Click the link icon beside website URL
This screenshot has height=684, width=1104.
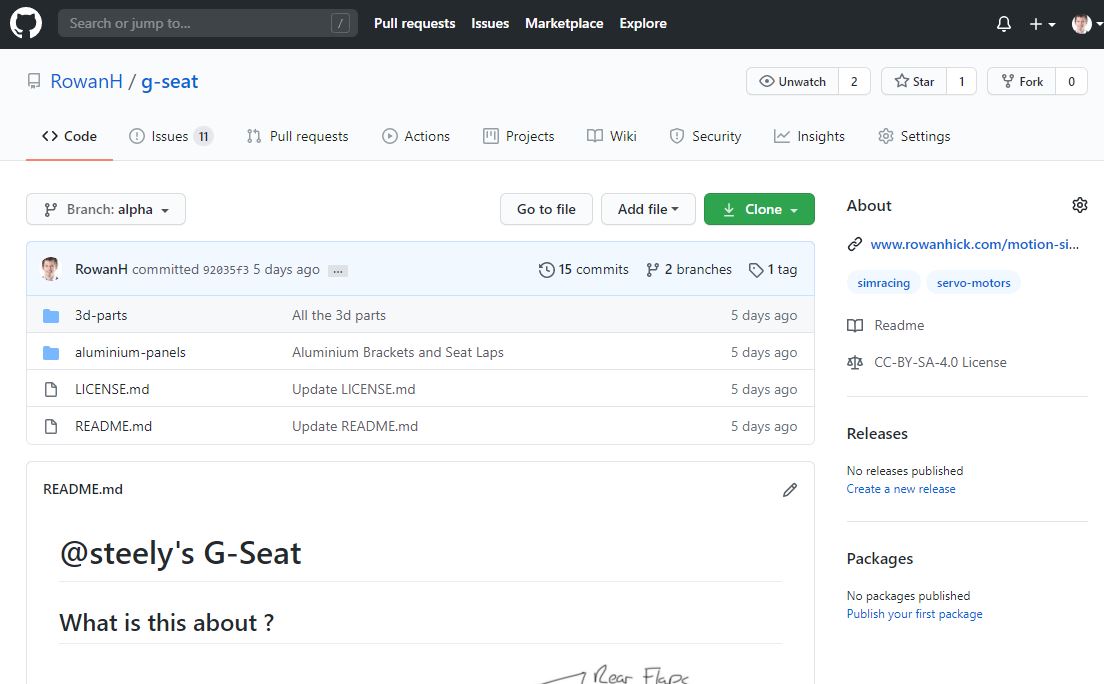click(855, 244)
